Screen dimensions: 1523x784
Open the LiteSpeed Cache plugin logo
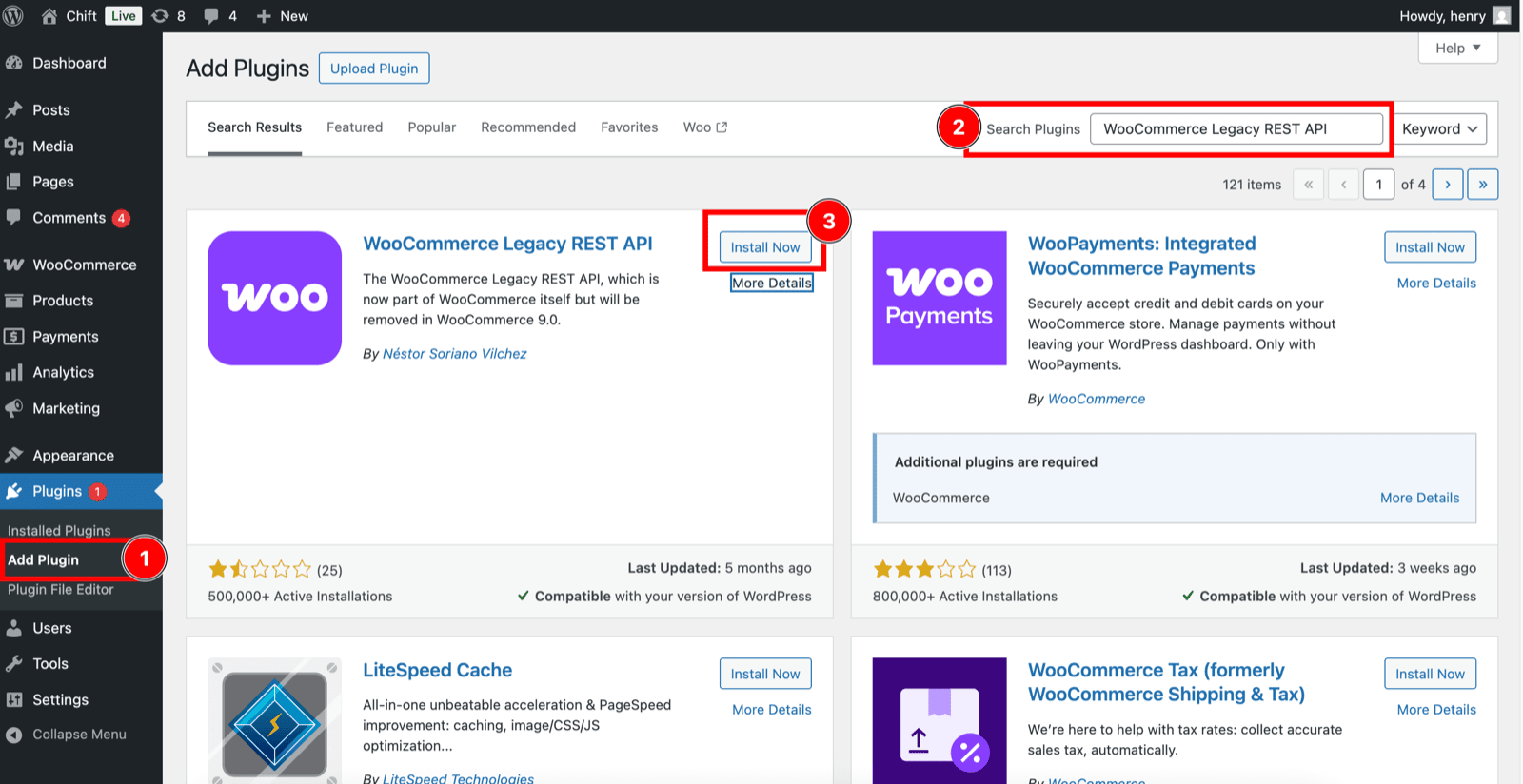click(275, 720)
